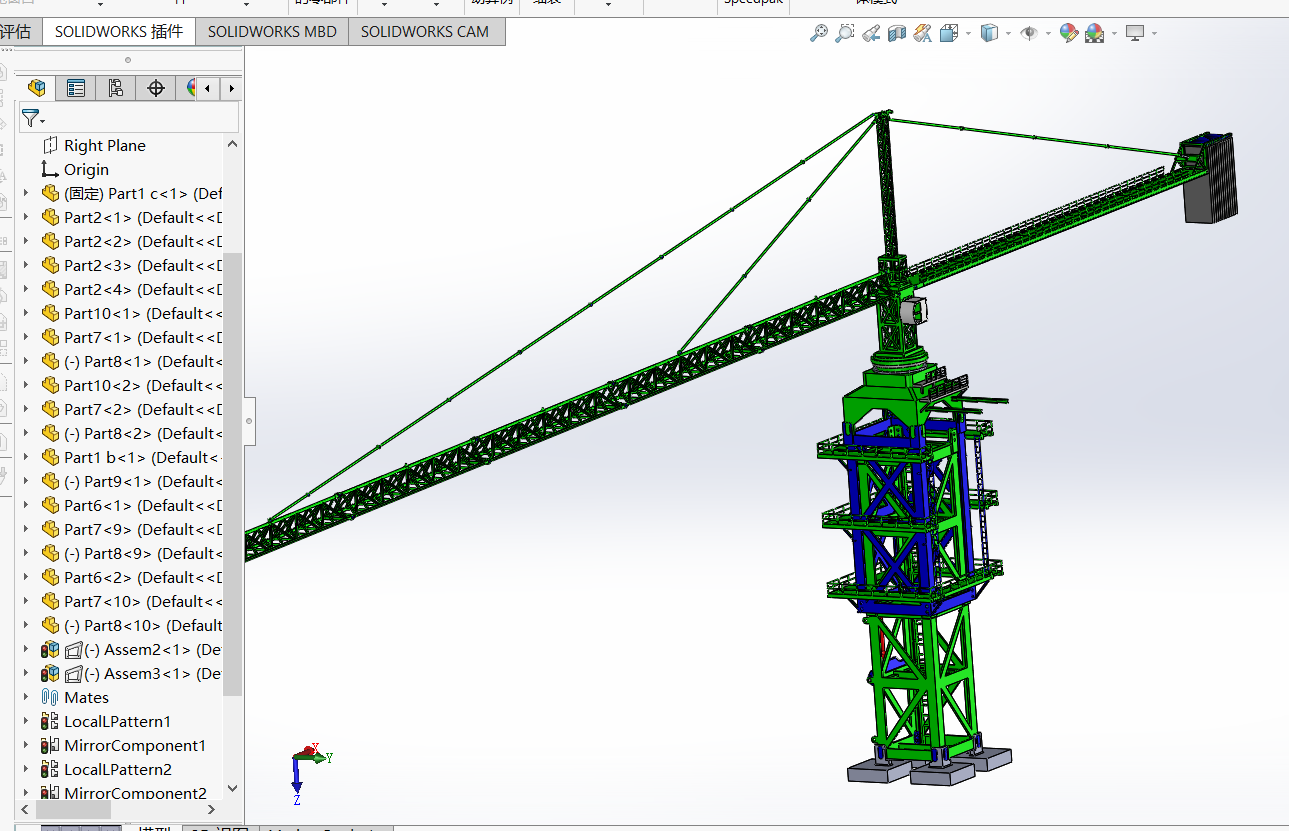The height and width of the screenshot is (831, 1289).
Task: Expand the Mates folder in tree
Action: click(26, 697)
